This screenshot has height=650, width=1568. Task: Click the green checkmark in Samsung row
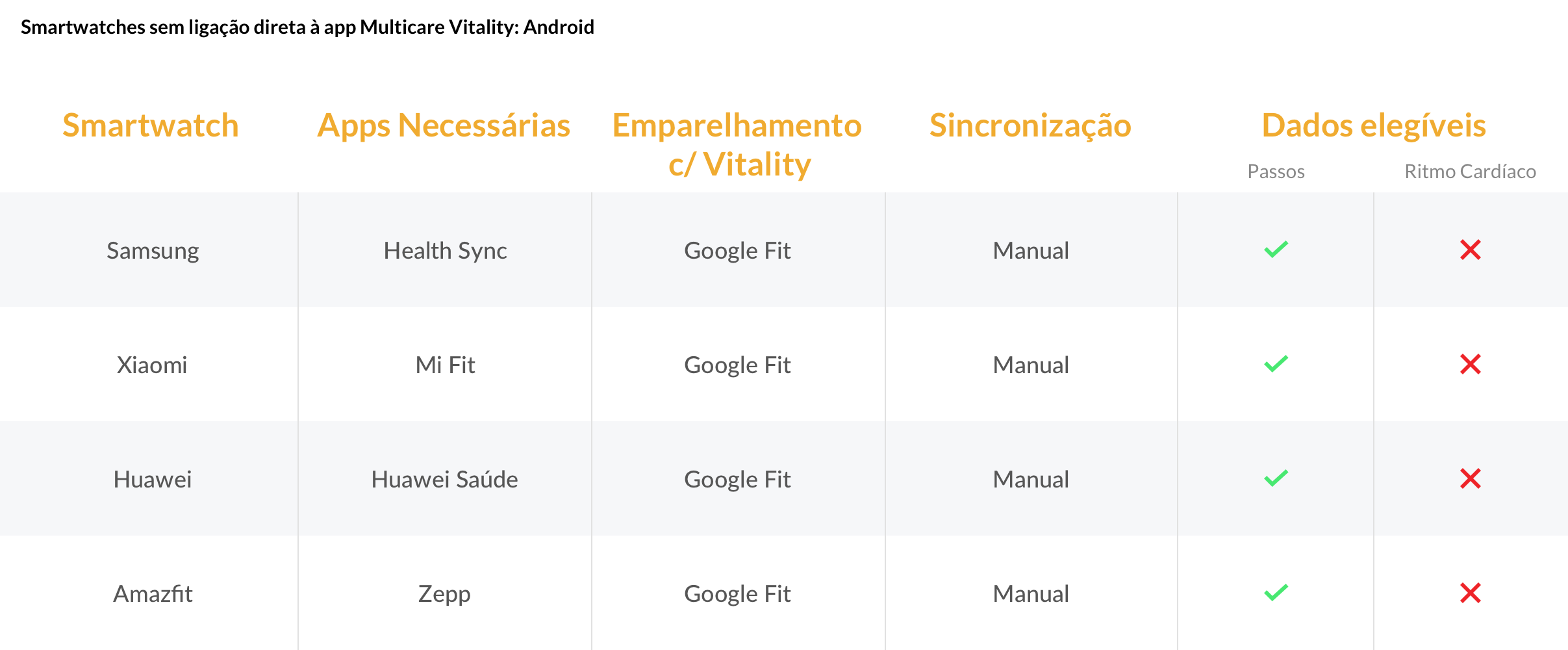pyautogui.click(x=1276, y=250)
